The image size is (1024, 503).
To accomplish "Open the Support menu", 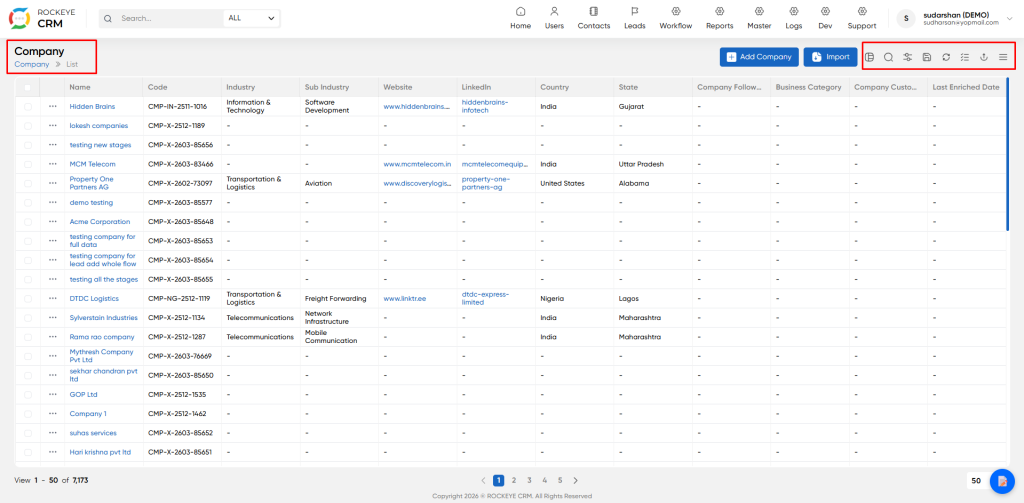I will click(862, 18).
